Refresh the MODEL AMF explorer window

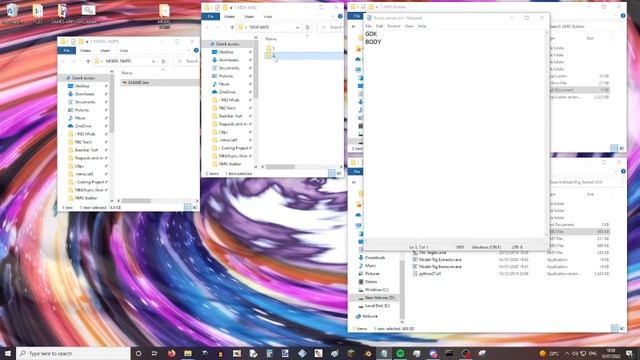coord(163,61)
